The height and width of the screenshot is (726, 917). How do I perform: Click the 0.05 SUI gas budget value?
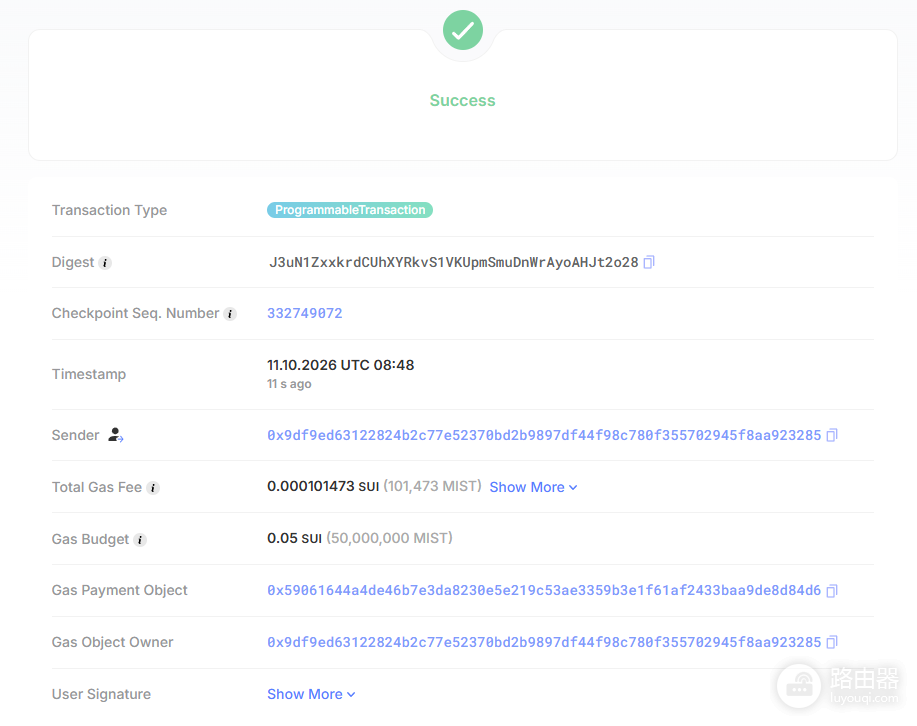294,538
